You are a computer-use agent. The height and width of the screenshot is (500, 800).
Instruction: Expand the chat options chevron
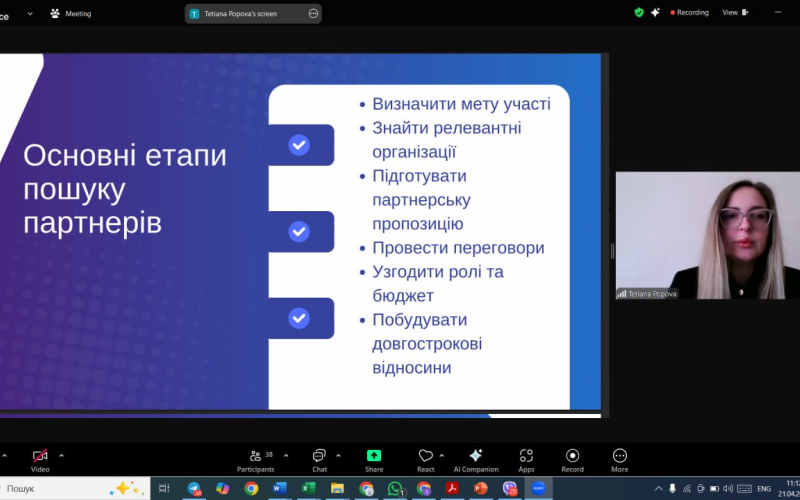pos(338,455)
